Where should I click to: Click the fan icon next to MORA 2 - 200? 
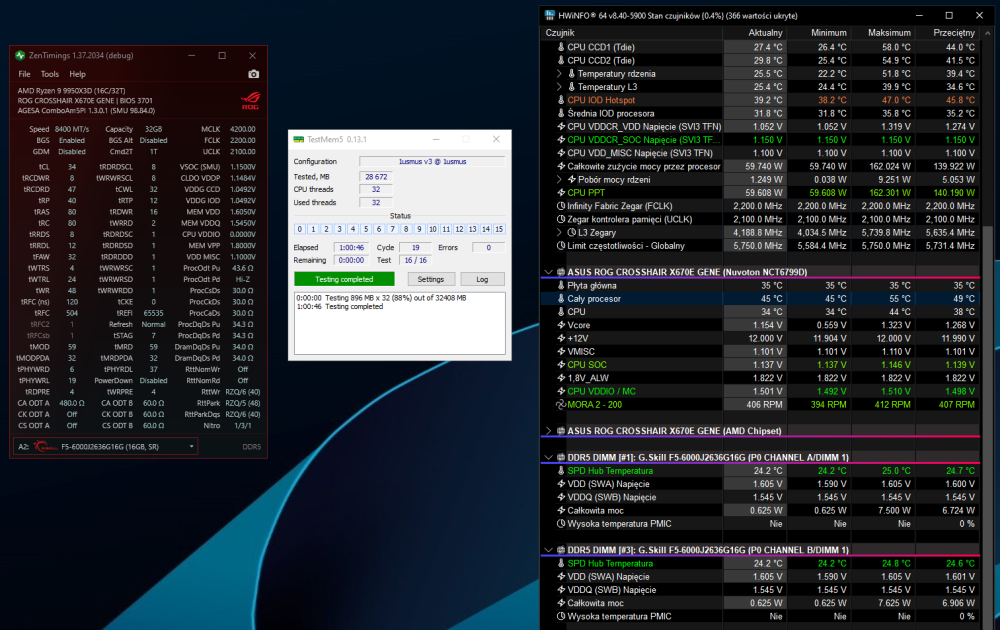pos(560,404)
